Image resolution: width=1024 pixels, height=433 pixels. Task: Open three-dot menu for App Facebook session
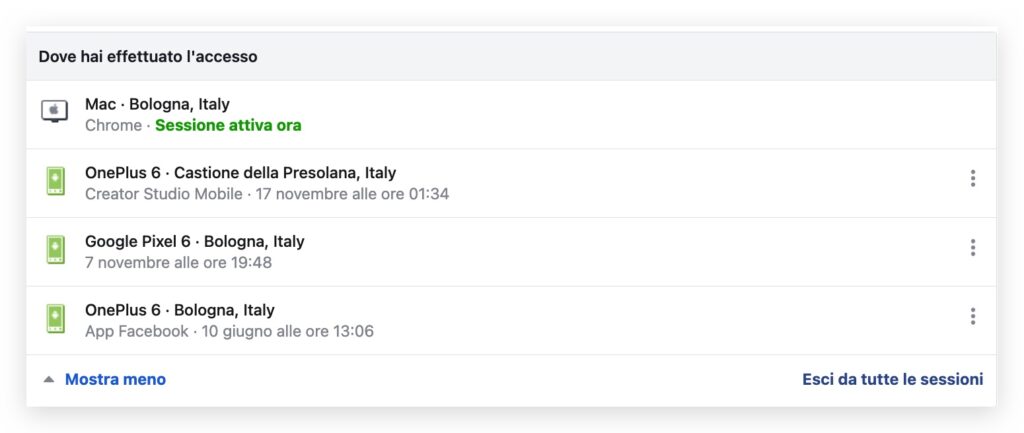tap(972, 316)
